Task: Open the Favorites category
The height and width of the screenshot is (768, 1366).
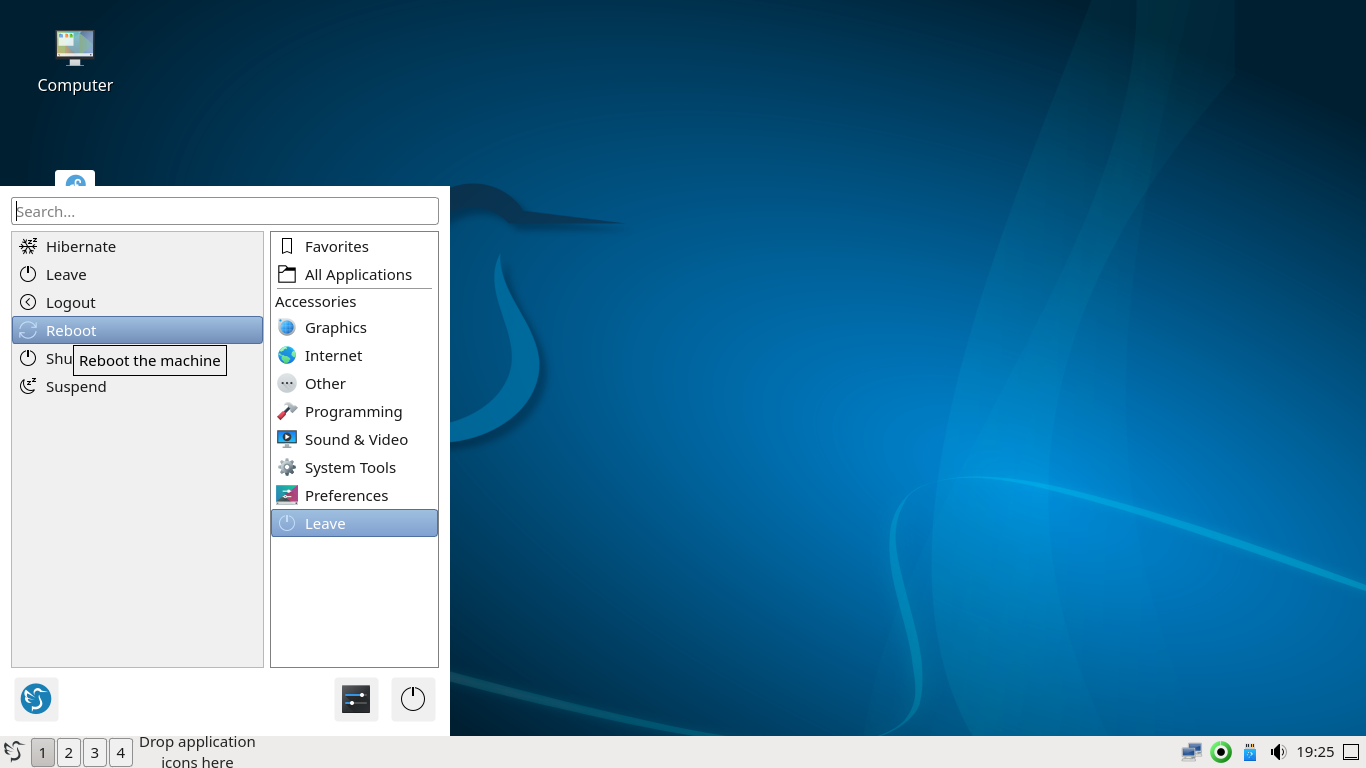Action: tap(354, 246)
